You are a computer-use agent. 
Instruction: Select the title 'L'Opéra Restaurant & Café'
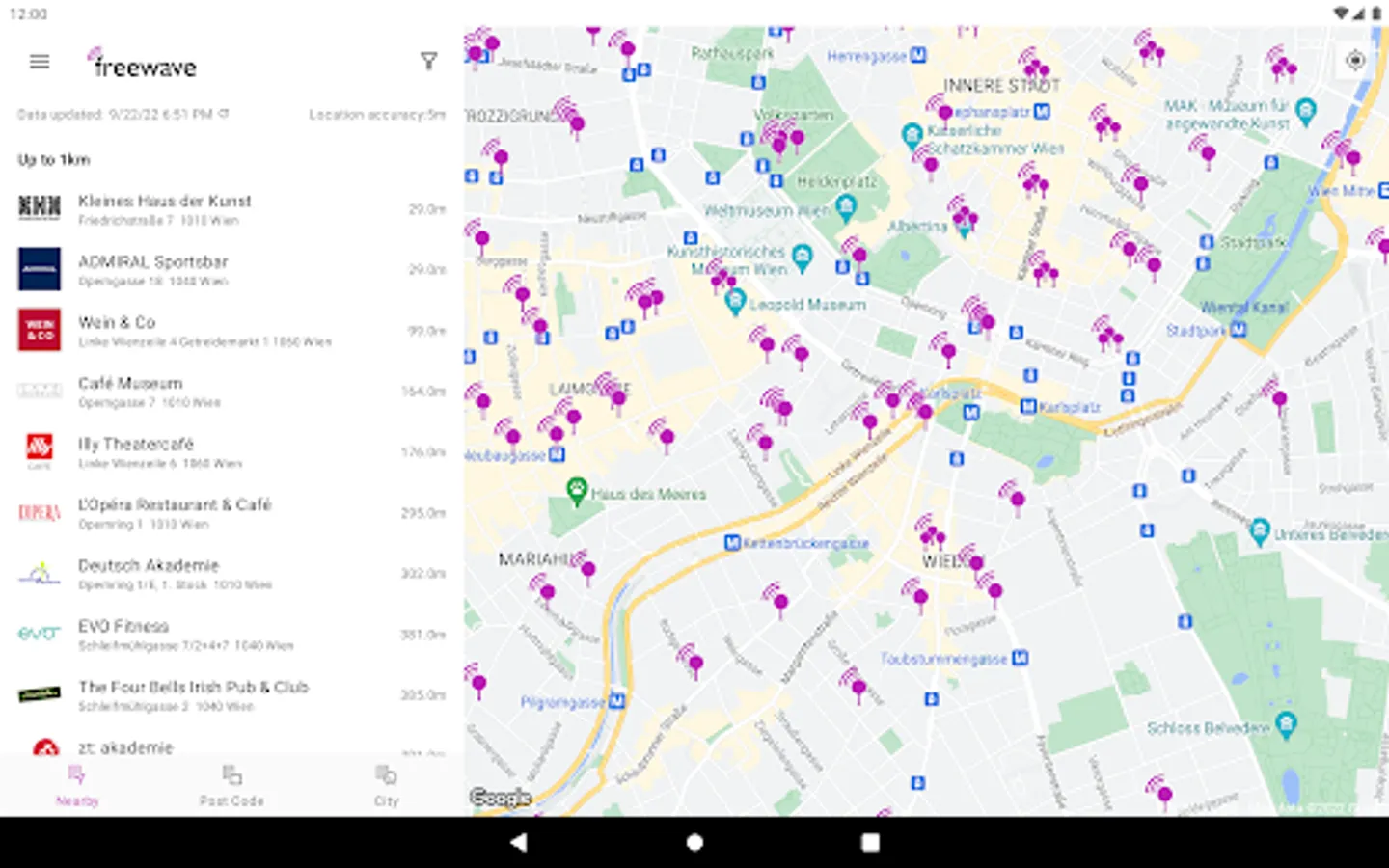tap(175, 504)
